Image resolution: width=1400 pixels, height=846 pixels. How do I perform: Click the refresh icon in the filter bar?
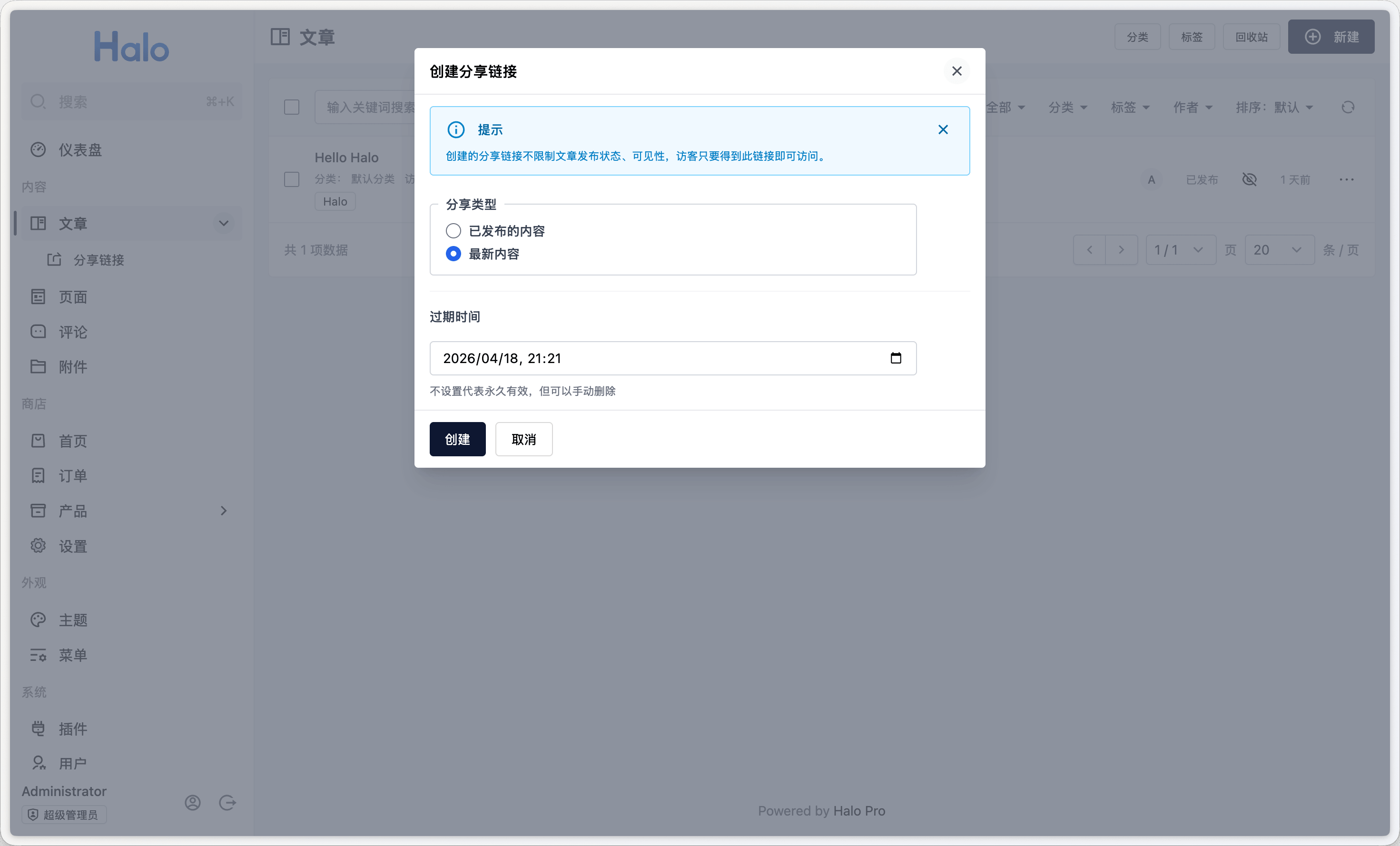click(1348, 107)
